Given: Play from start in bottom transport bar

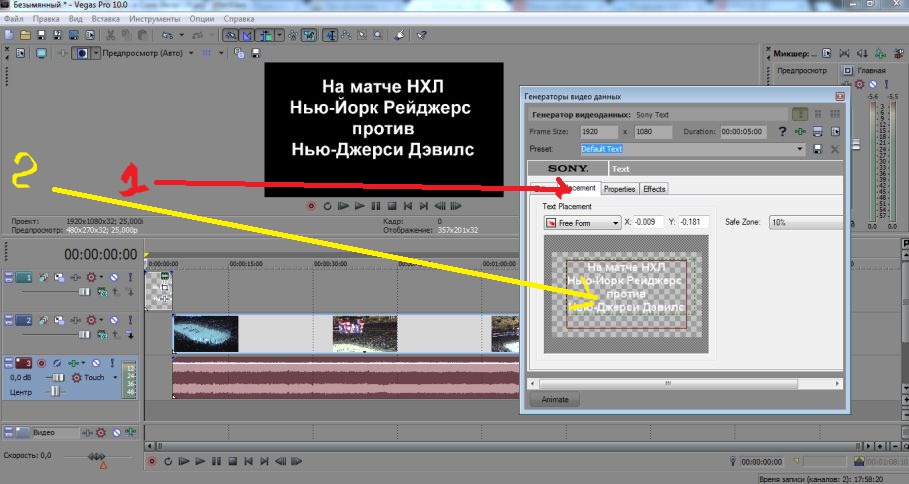Looking at the screenshot, I should pyautogui.click(x=184, y=461).
